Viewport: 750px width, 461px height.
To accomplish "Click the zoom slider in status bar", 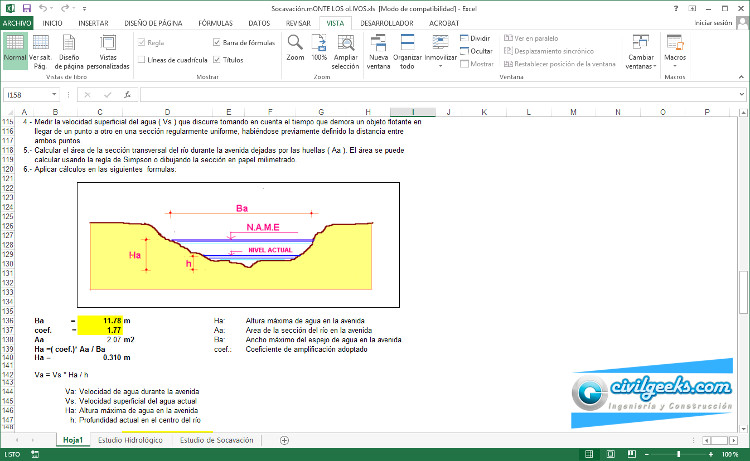I will point(680,454).
